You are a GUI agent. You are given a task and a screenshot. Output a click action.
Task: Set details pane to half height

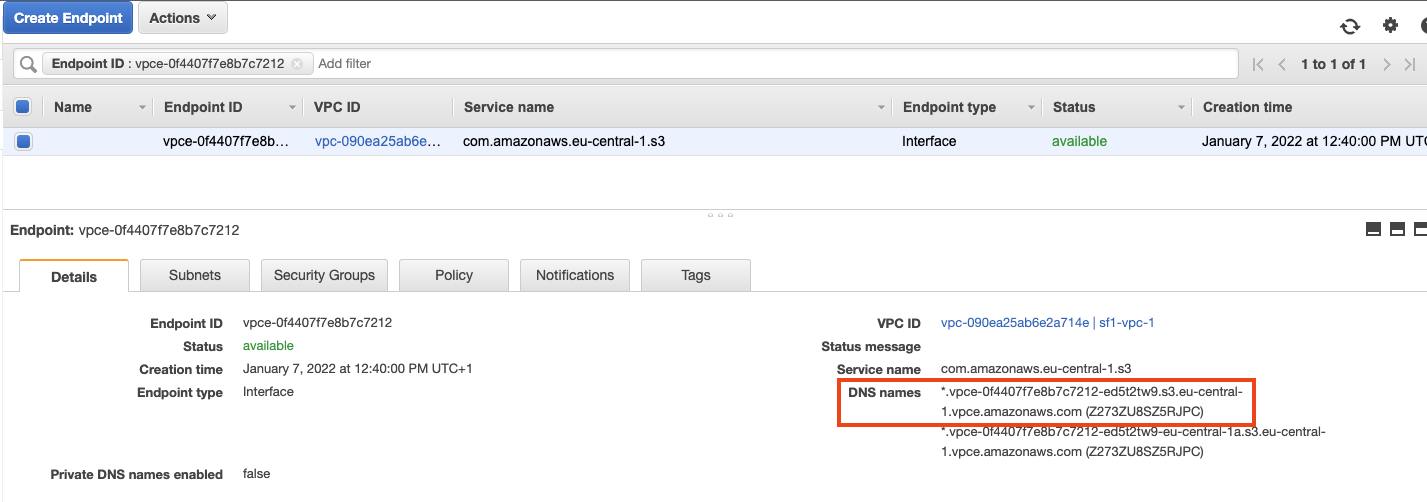coord(1398,230)
